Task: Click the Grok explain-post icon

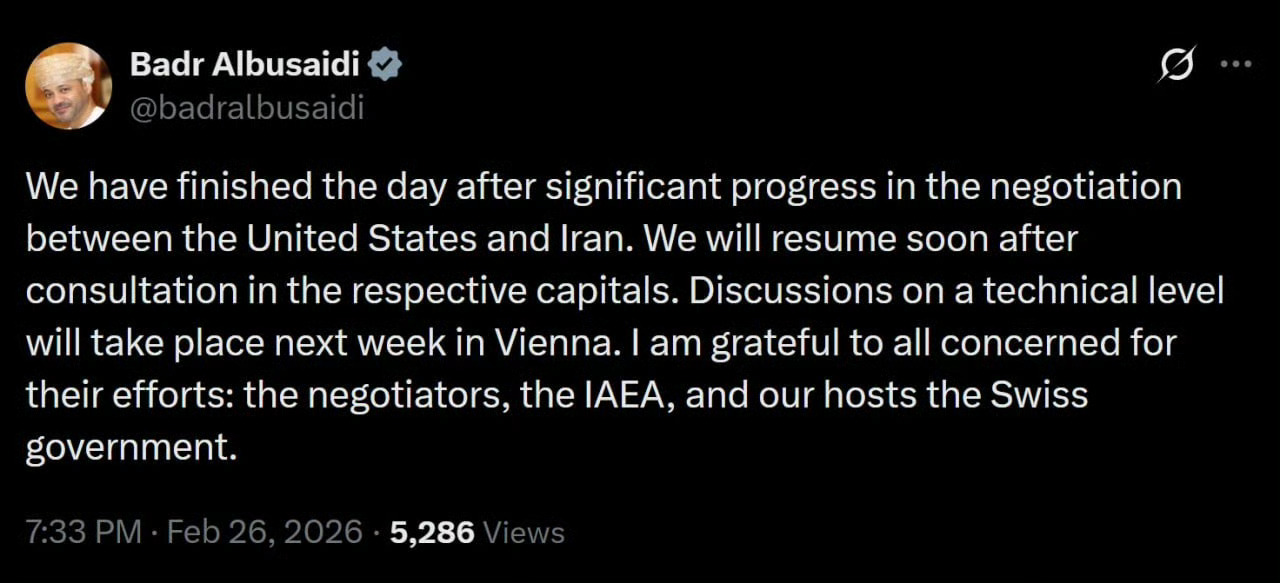Action: point(1176,65)
